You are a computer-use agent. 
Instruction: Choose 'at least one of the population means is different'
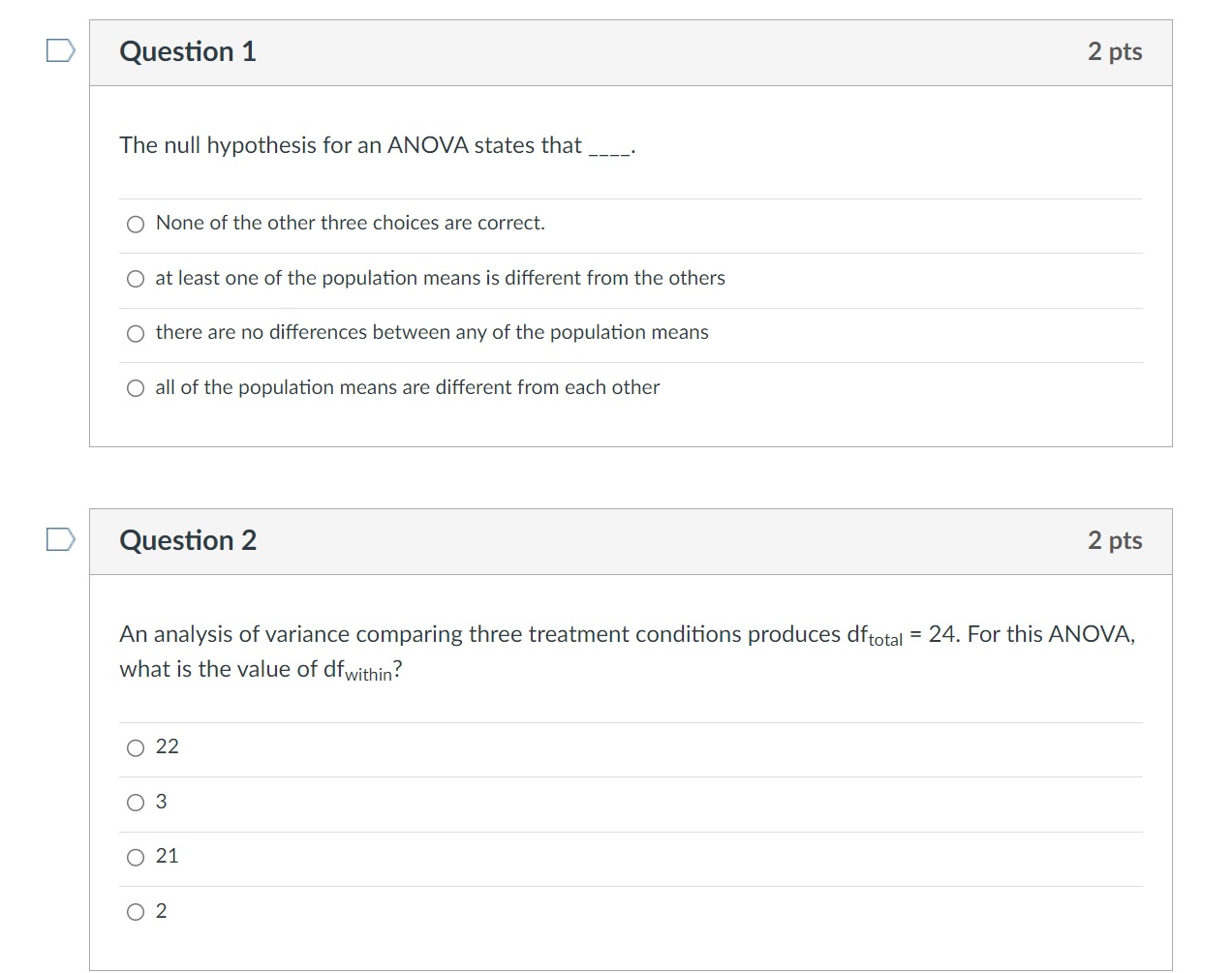136,279
